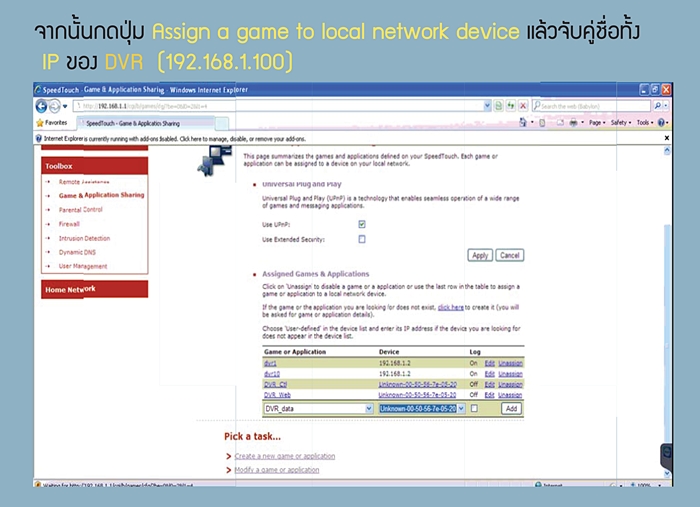The height and width of the screenshot is (507, 700).
Task: Uncheck the Use UPnP checkbox
Action: click(x=361, y=224)
